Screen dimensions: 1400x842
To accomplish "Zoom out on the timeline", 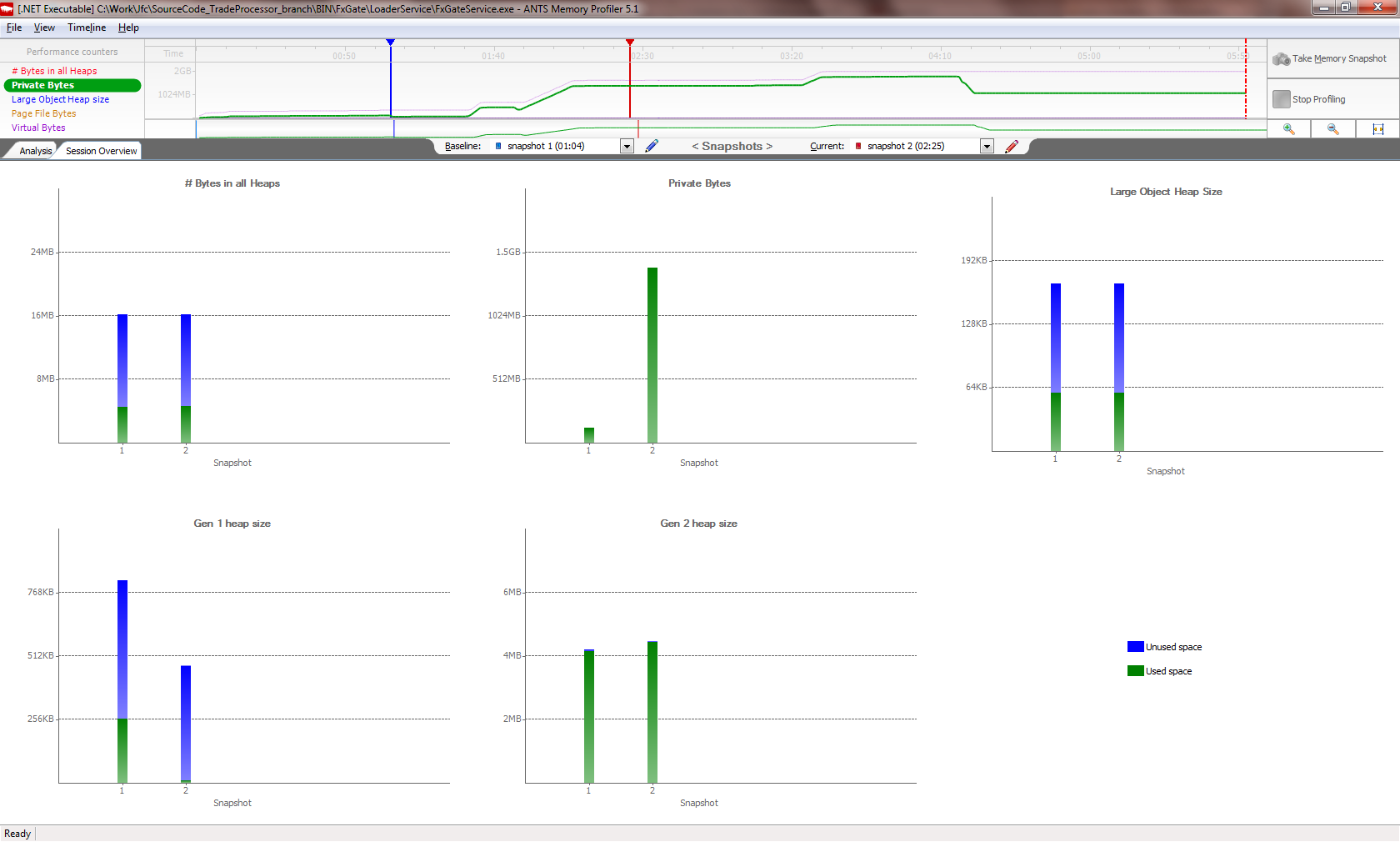I will pos(1332,129).
